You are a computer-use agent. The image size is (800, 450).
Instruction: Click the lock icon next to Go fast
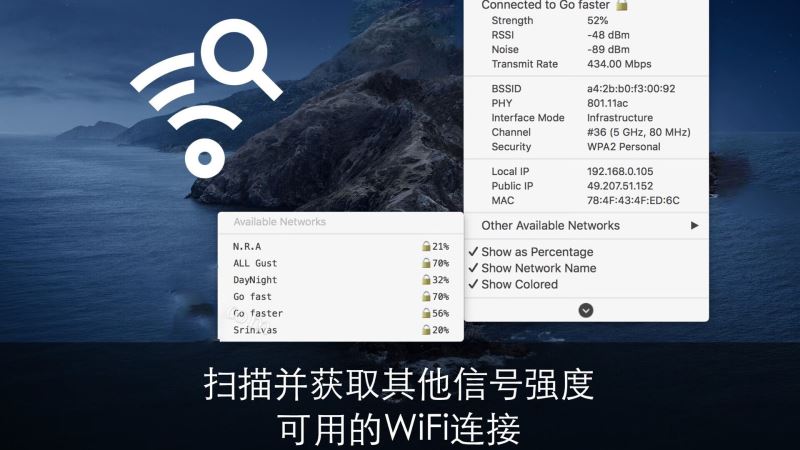pyautogui.click(x=426, y=296)
